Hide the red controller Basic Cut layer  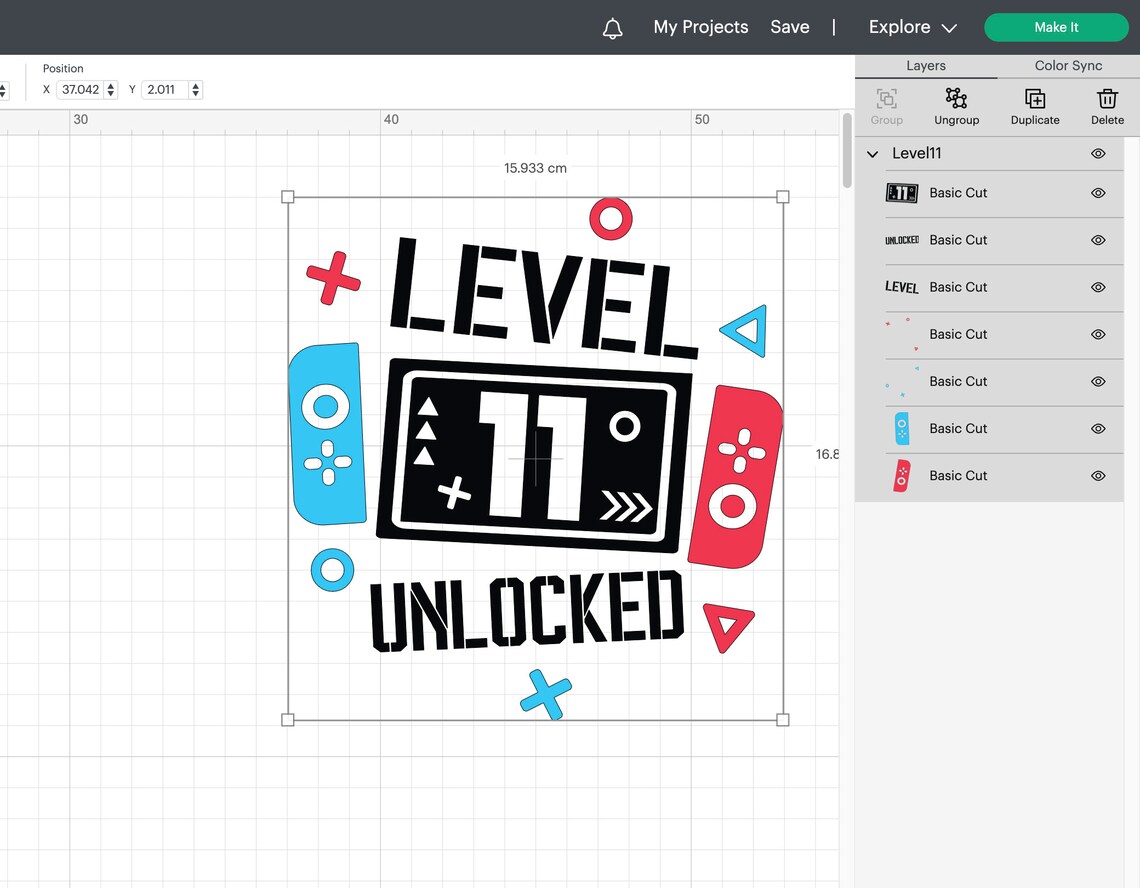(x=1097, y=475)
